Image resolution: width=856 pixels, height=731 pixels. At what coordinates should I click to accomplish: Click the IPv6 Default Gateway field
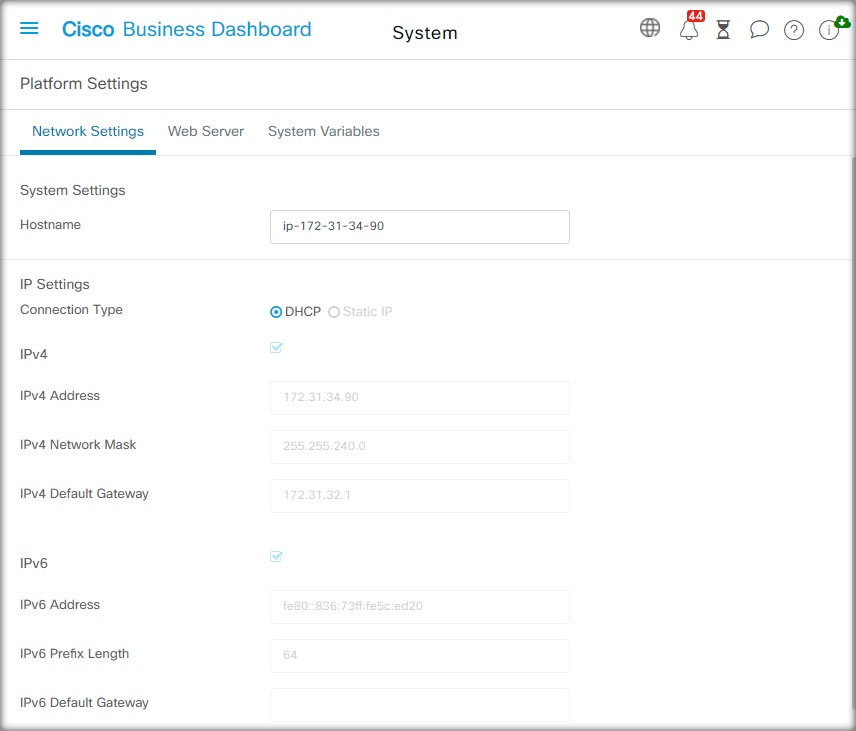point(420,705)
